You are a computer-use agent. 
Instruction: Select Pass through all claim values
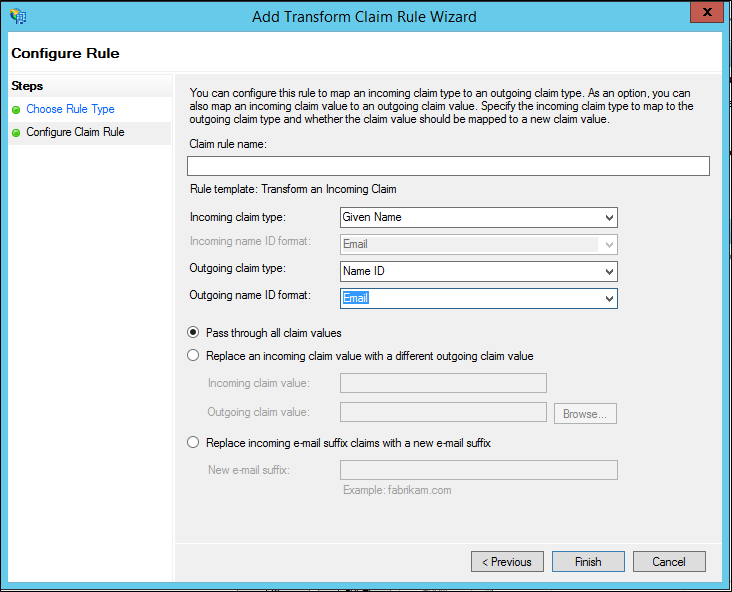(193, 332)
